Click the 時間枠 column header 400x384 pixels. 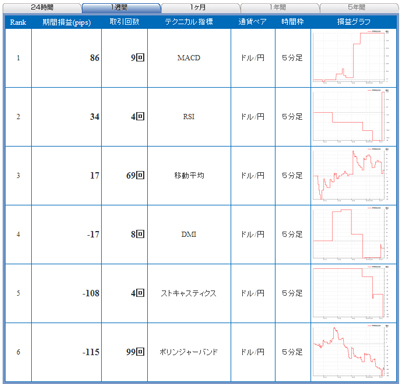pyautogui.click(x=292, y=22)
